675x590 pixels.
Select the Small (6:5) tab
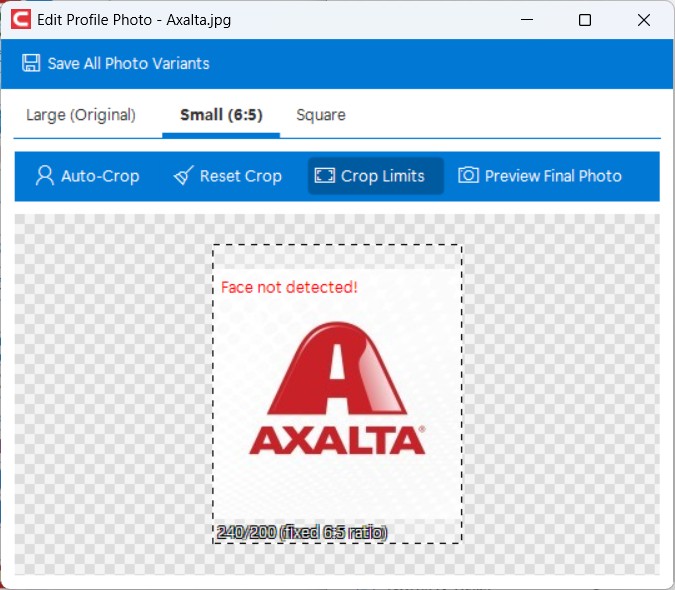(221, 115)
